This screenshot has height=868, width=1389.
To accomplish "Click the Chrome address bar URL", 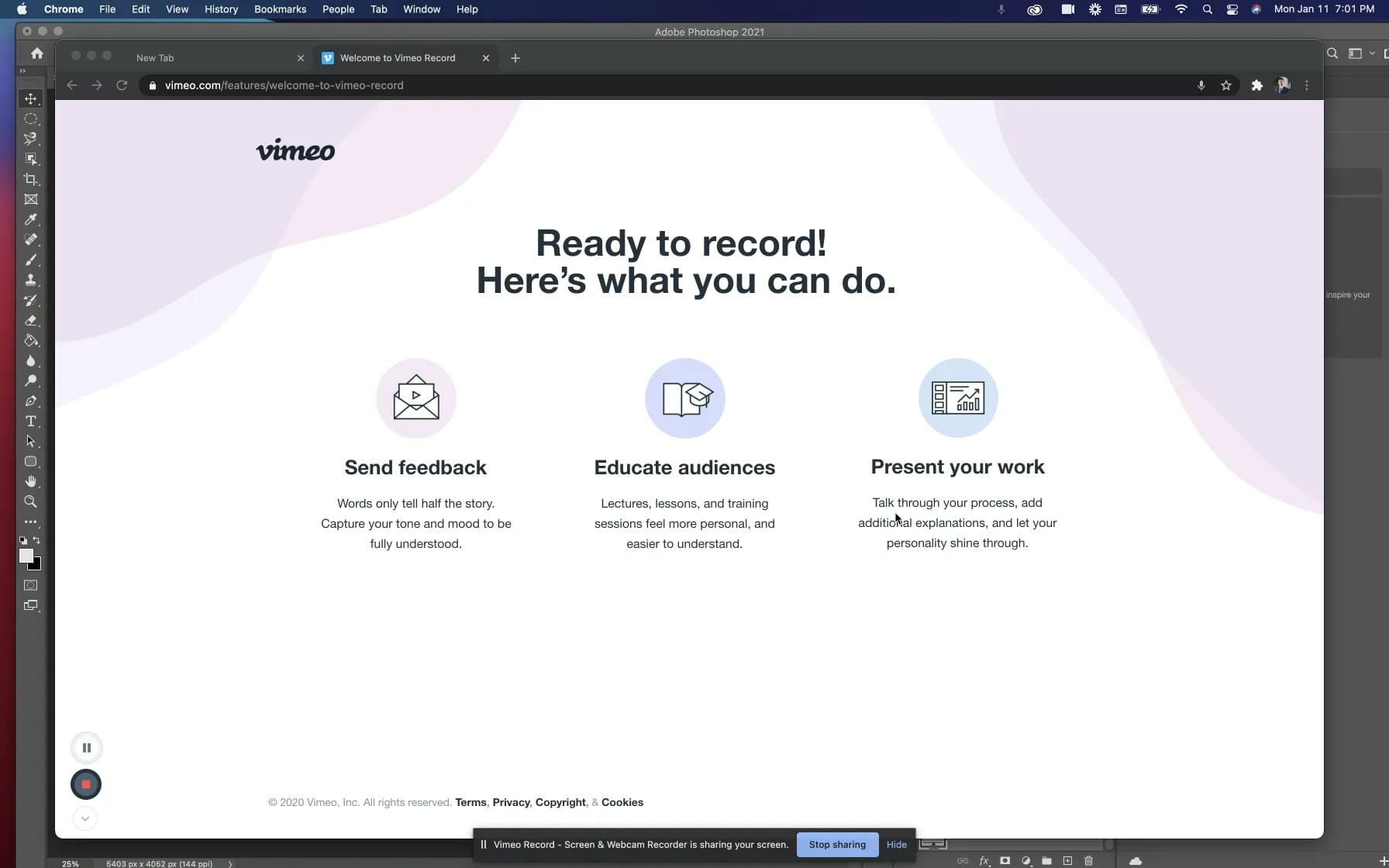I will click(284, 85).
